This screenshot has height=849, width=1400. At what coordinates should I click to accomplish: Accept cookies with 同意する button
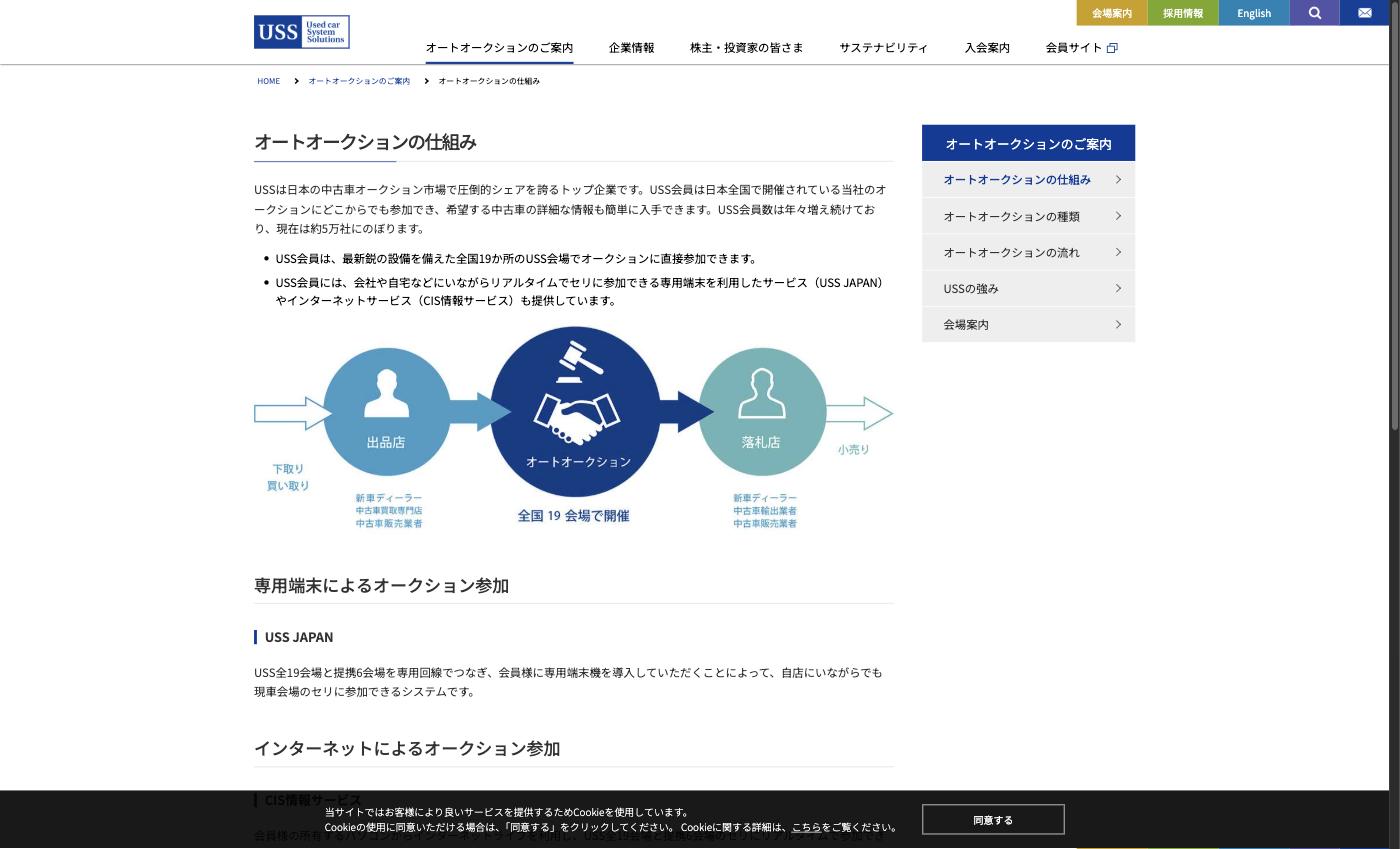[x=993, y=819]
